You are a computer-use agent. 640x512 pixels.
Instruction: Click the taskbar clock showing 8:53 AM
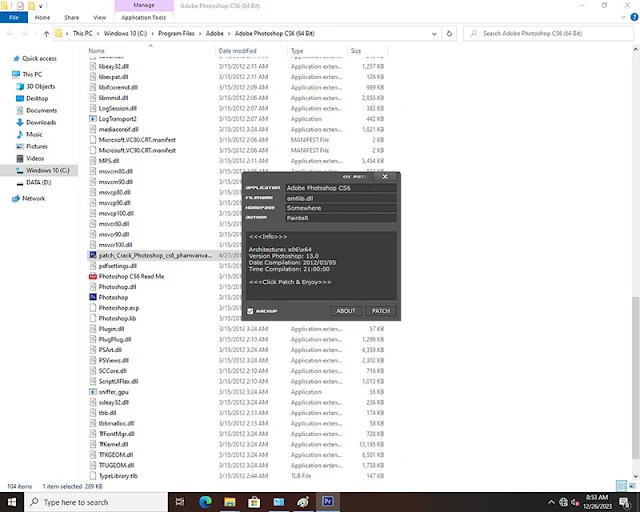597,502
